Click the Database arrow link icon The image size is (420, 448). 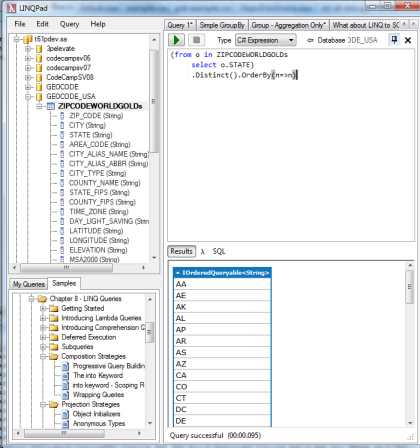[310, 40]
